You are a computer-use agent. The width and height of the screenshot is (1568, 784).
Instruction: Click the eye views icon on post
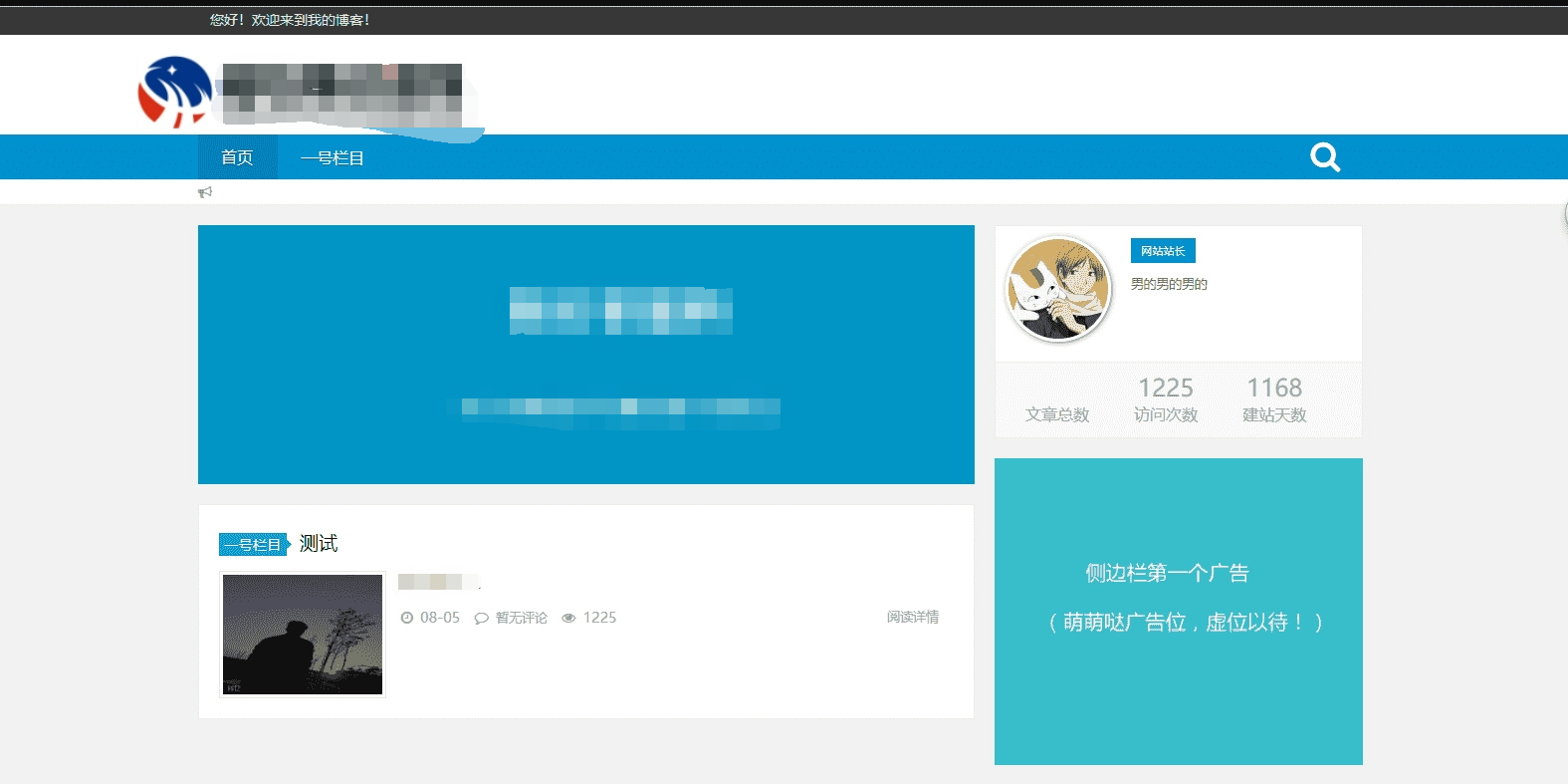568,618
